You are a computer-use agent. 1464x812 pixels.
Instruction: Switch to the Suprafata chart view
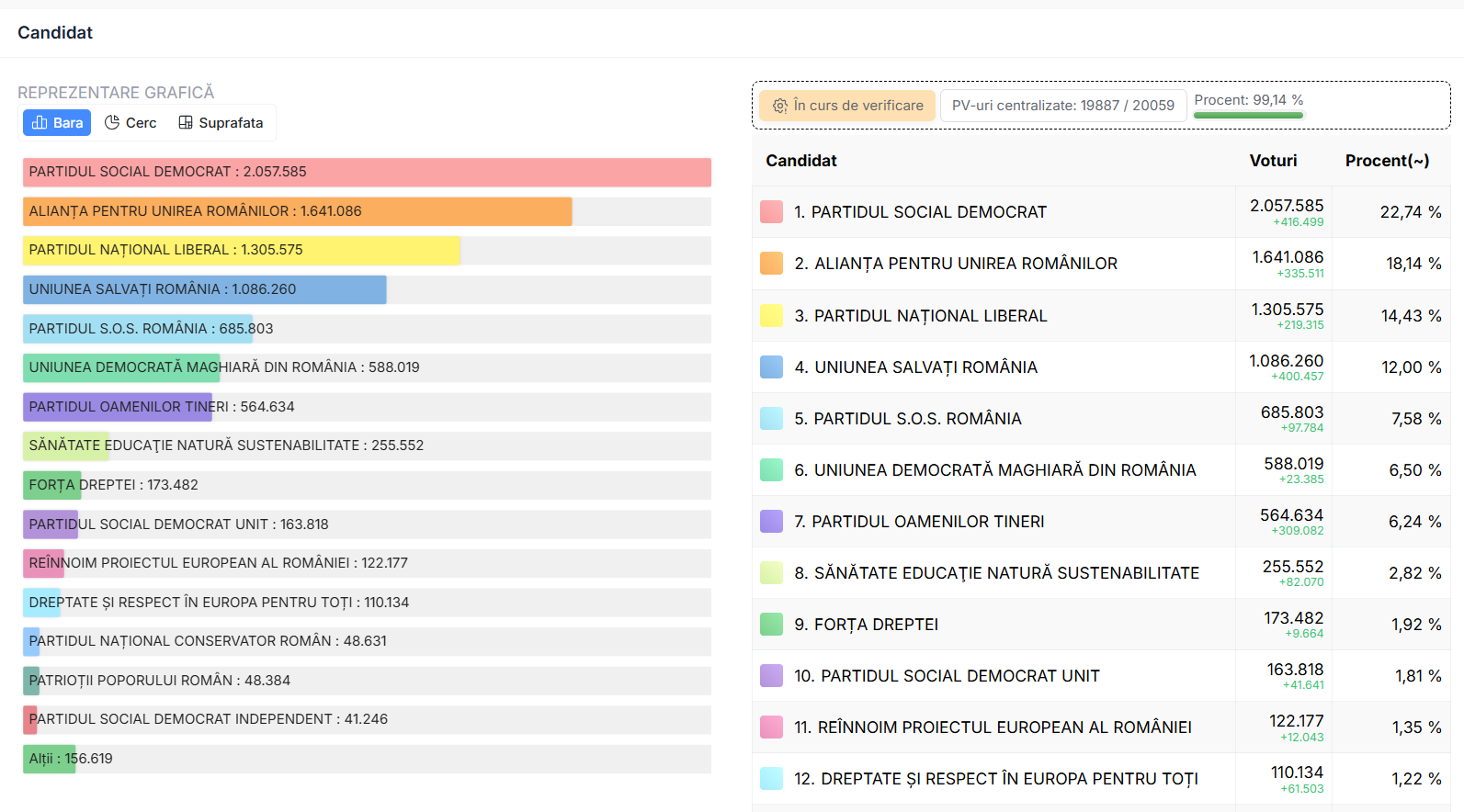pyautogui.click(x=221, y=122)
